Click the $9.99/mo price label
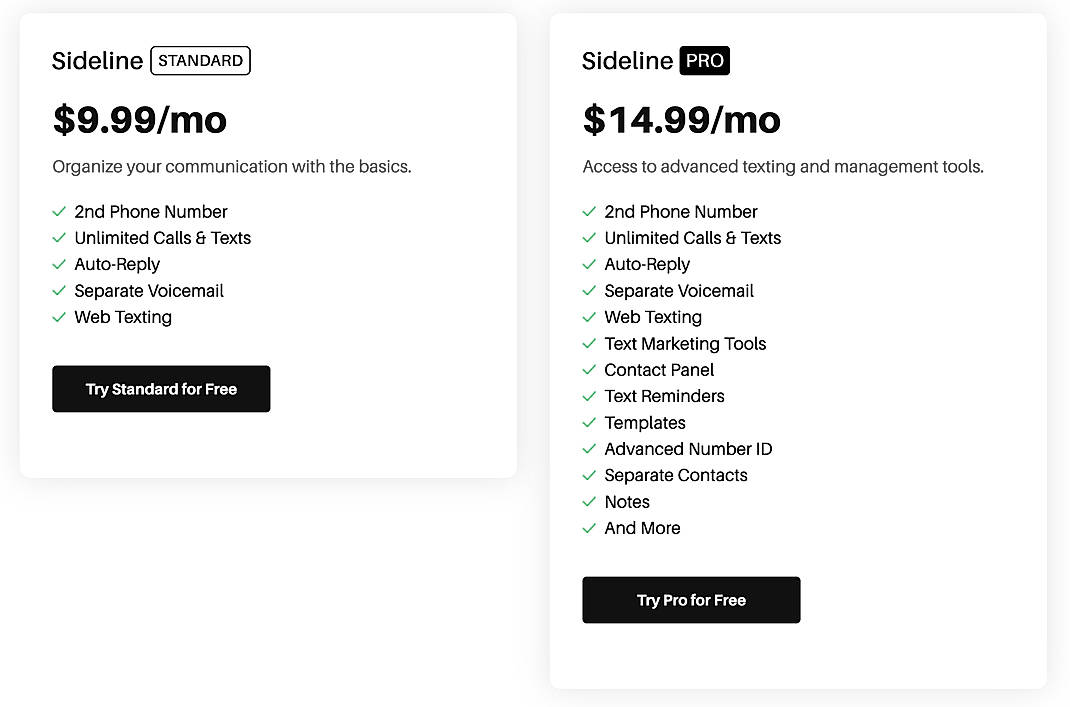The width and height of the screenshot is (1070, 707). click(x=139, y=120)
